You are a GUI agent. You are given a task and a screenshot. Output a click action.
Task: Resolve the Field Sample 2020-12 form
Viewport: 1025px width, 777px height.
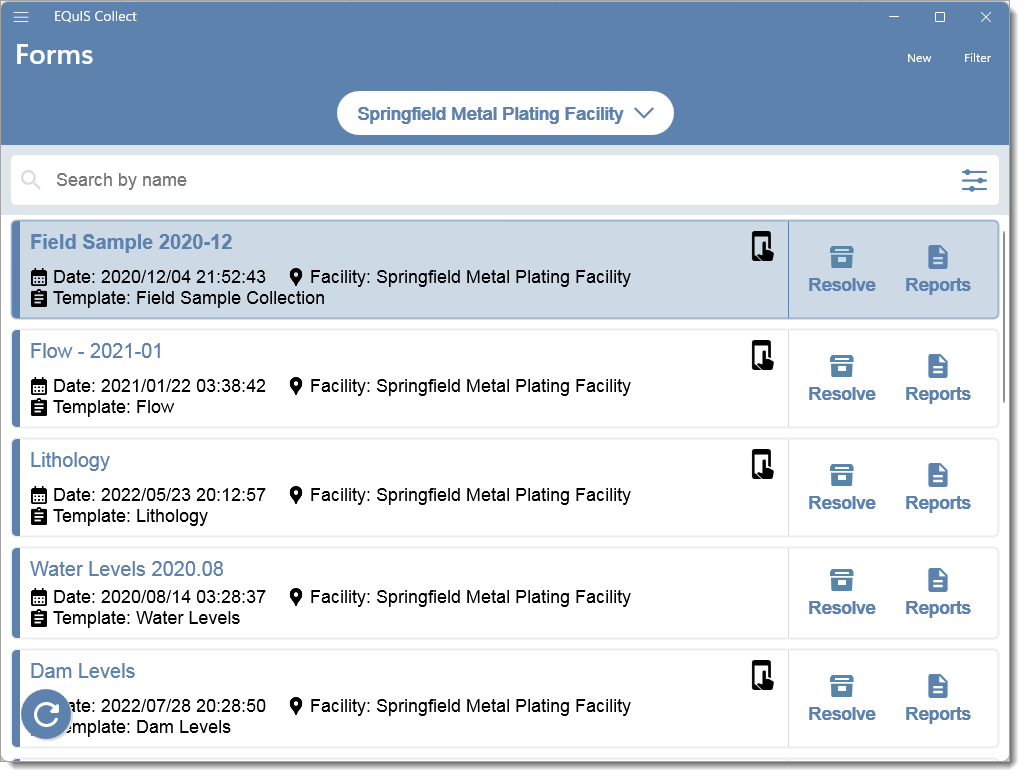[842, 270]
